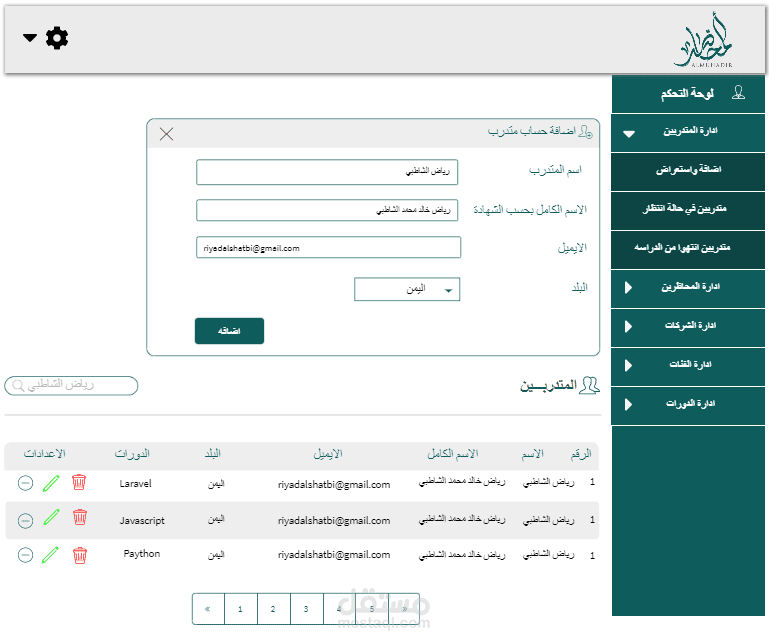769x644 pixels.
Task: Click the add-user icon in dialog title
Action: (586, 131)
